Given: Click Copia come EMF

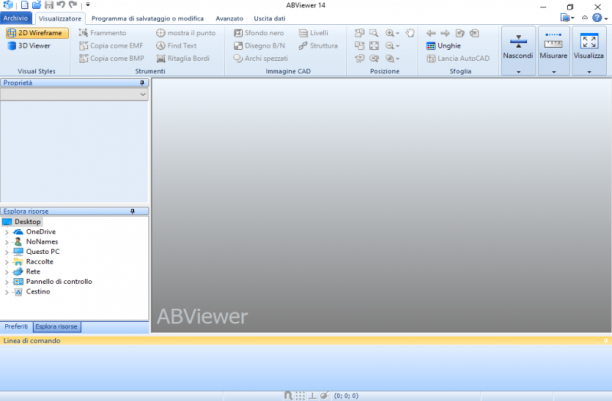Looking at the screenshot, I should (111, 46).
